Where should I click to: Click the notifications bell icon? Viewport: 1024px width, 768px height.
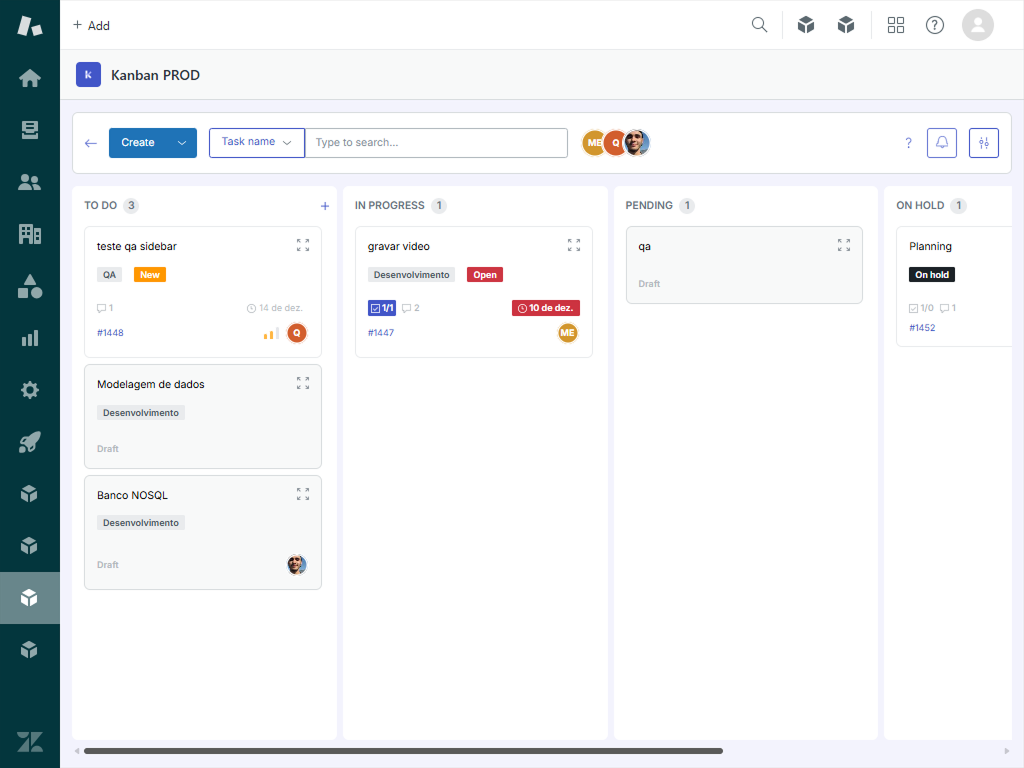point(941,142)
